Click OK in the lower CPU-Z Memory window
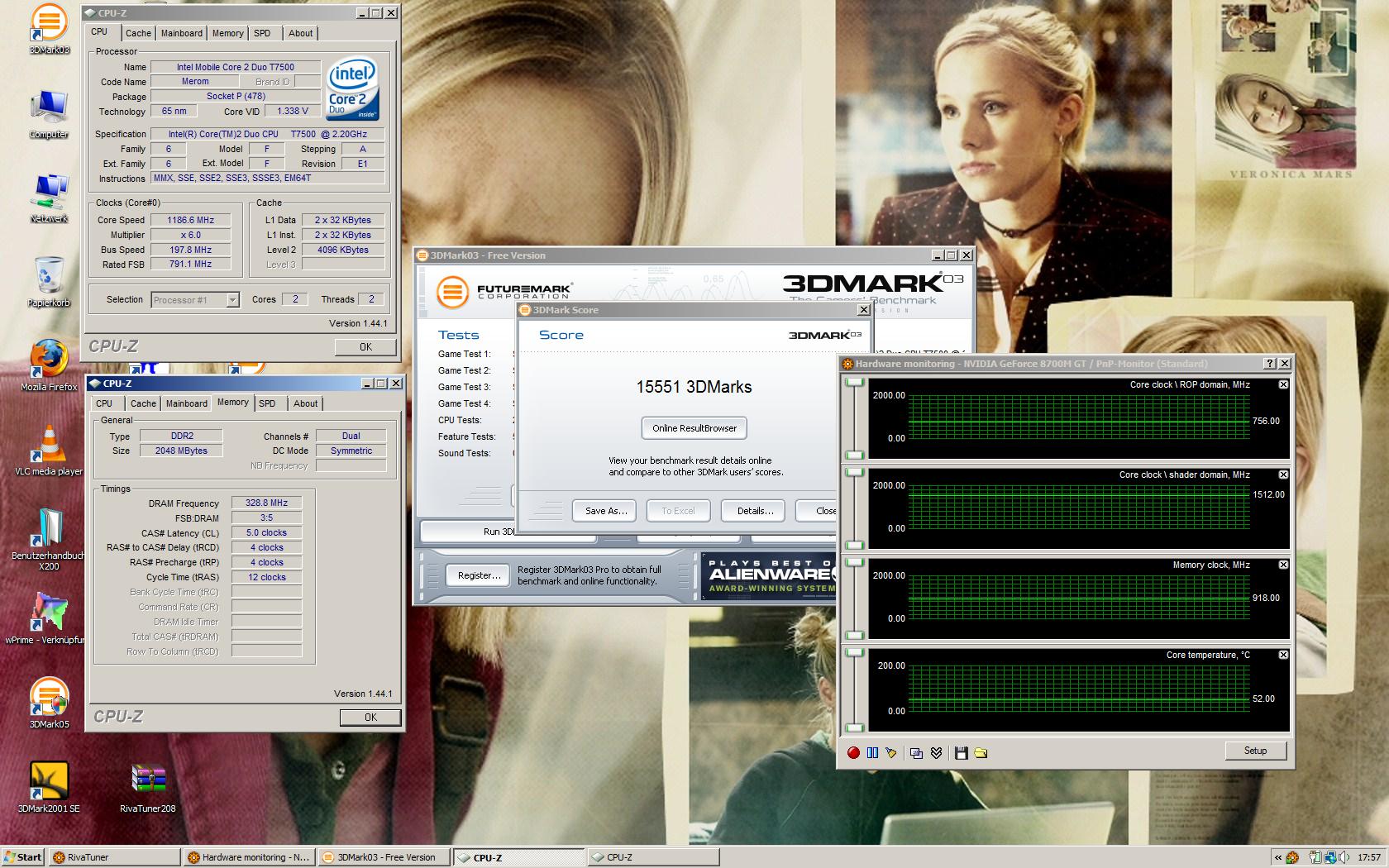Image resolution: width=1389 pixels, height=868 pixels. (x=370, y=718)
